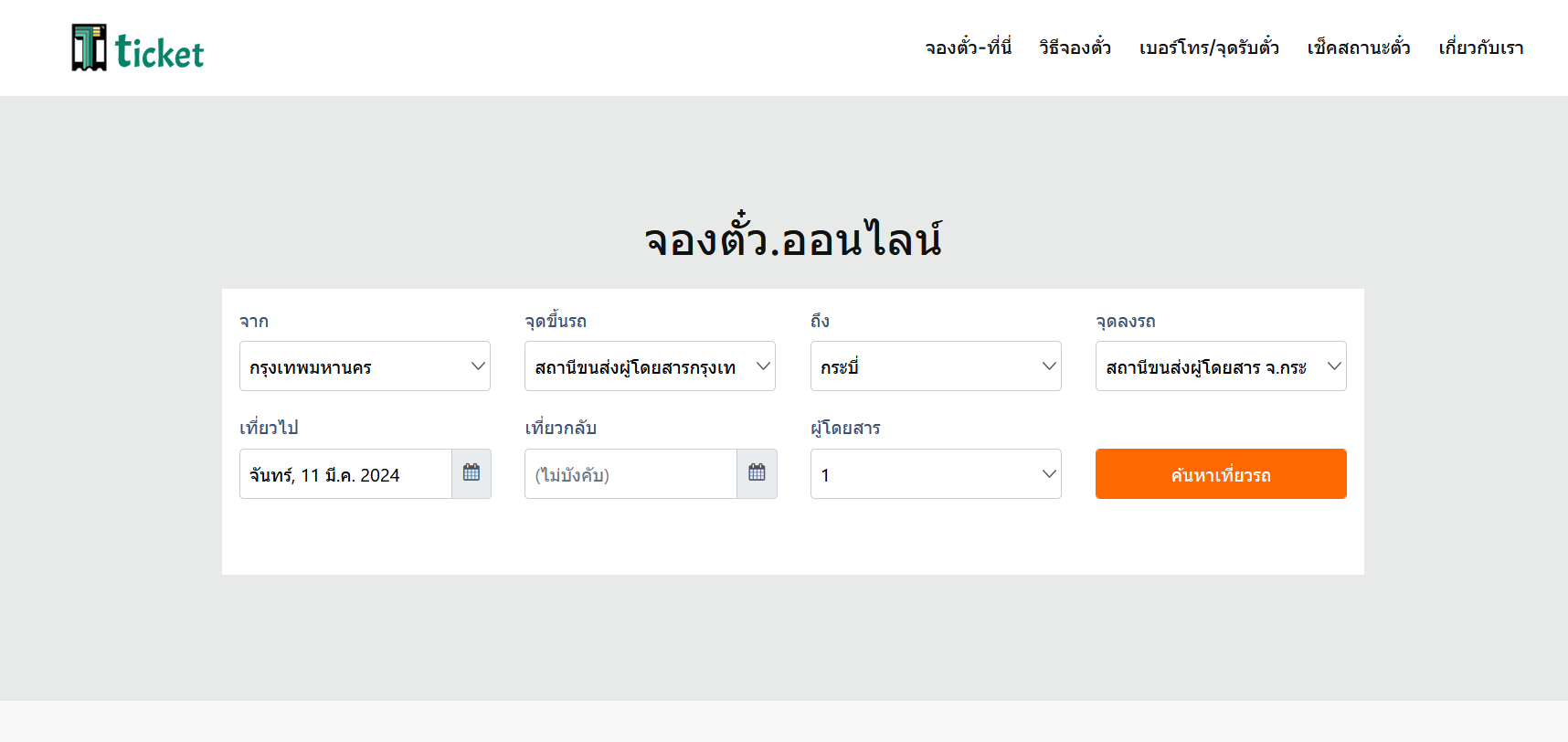Select เช็คสถานะตั๋ว in the top navigation

[1358, 48]
